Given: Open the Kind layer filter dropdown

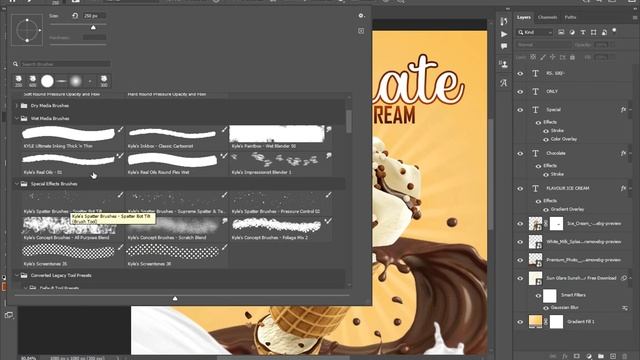Looking at the screenshot, I should pos(535,32).
